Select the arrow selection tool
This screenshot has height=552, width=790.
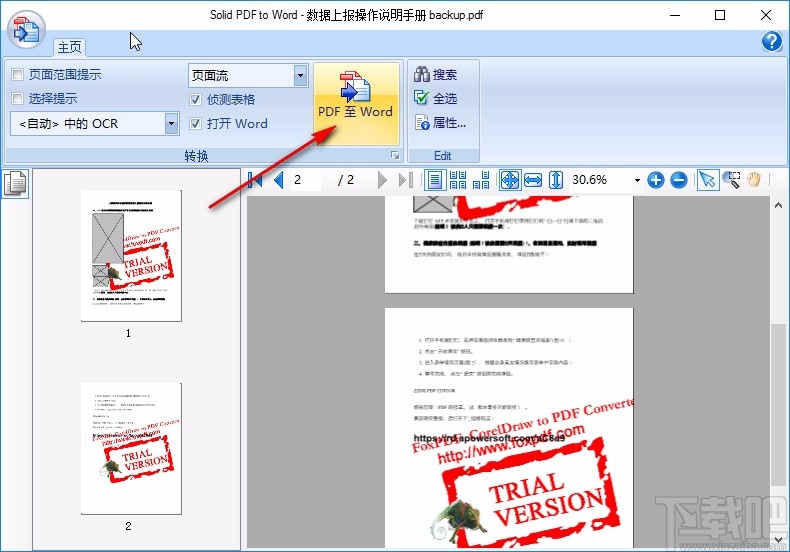pos(708,180)
